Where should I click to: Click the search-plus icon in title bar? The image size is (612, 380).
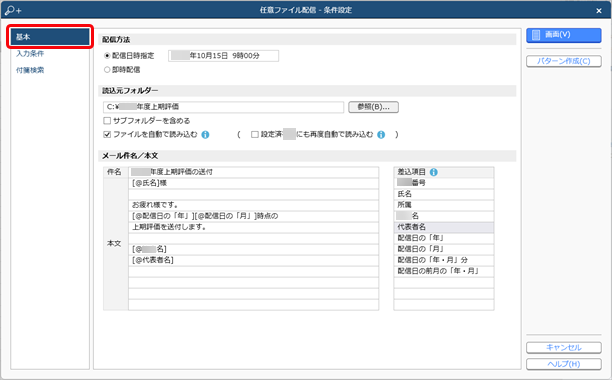pyautogui.click(x=13, y=11)
